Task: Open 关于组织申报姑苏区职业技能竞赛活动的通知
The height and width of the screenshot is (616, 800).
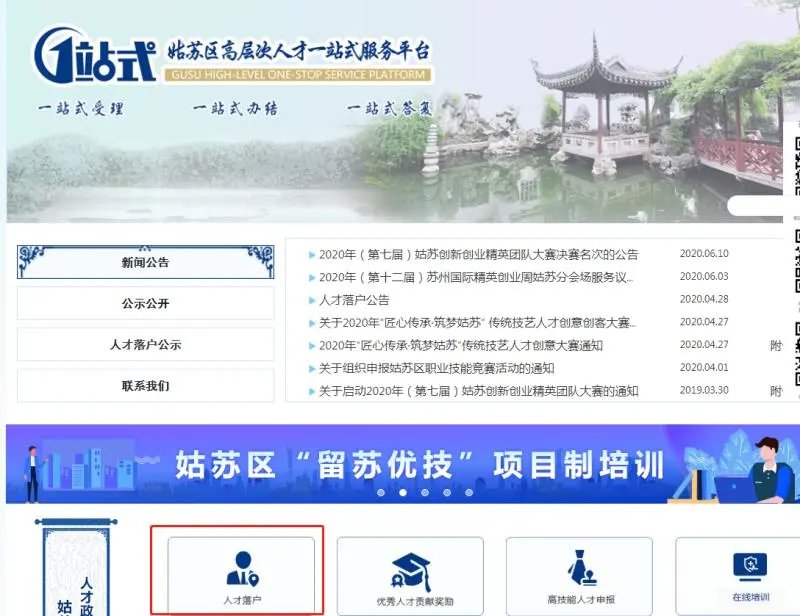Action: [x=437, y=368]
